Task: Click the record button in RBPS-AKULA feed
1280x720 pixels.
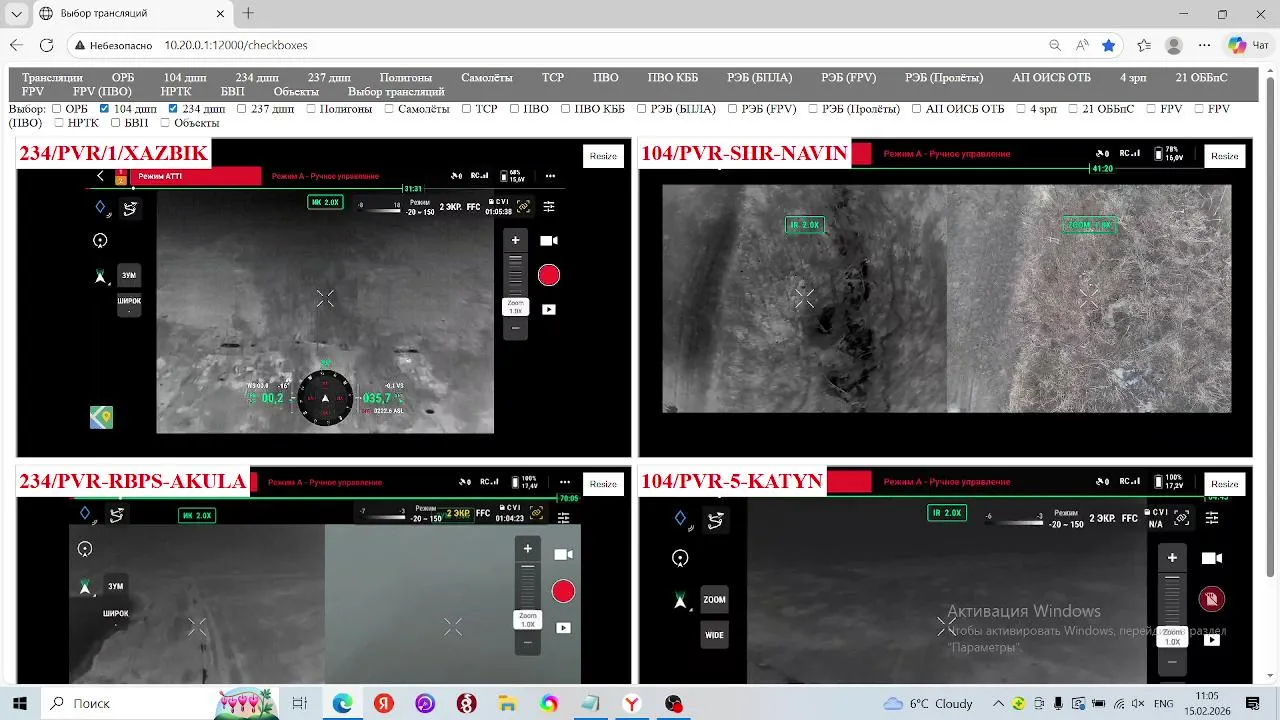Action: pyautogui.click(x=563, y=591)
